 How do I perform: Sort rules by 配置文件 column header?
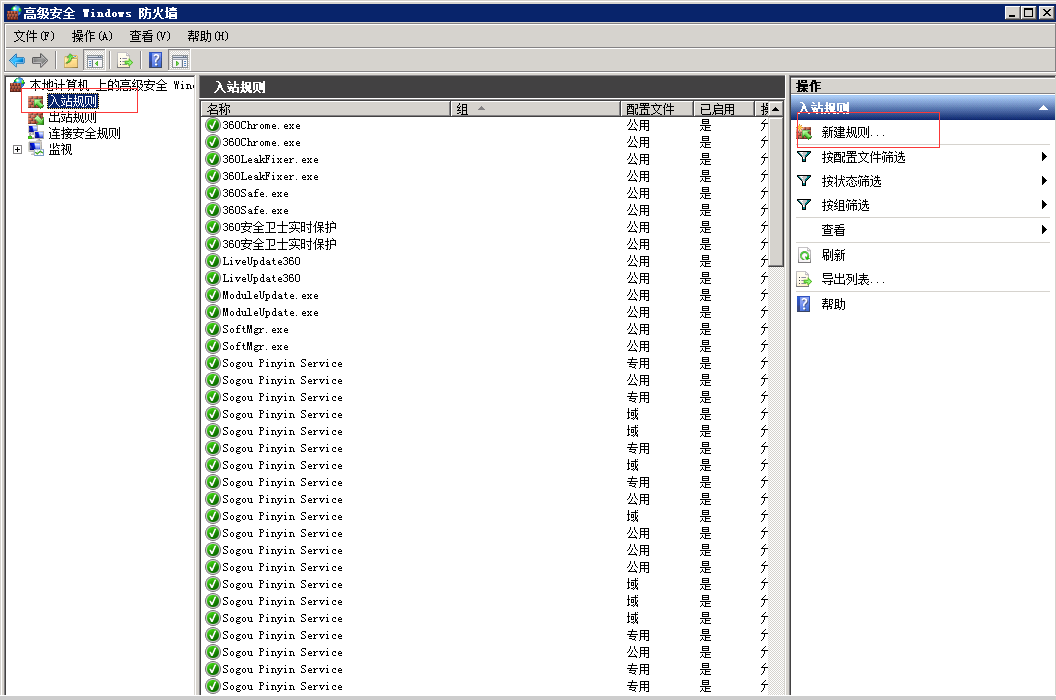(x=650, y=109)
